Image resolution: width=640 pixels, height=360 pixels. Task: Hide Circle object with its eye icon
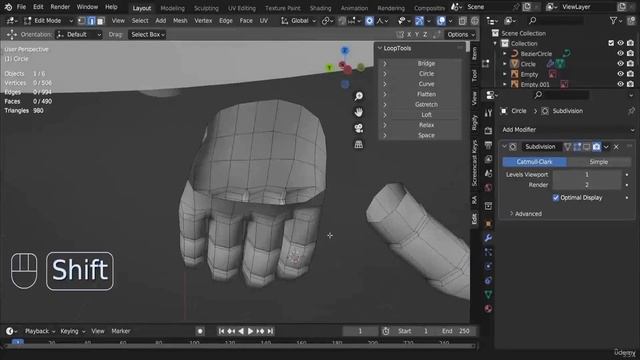620,64
